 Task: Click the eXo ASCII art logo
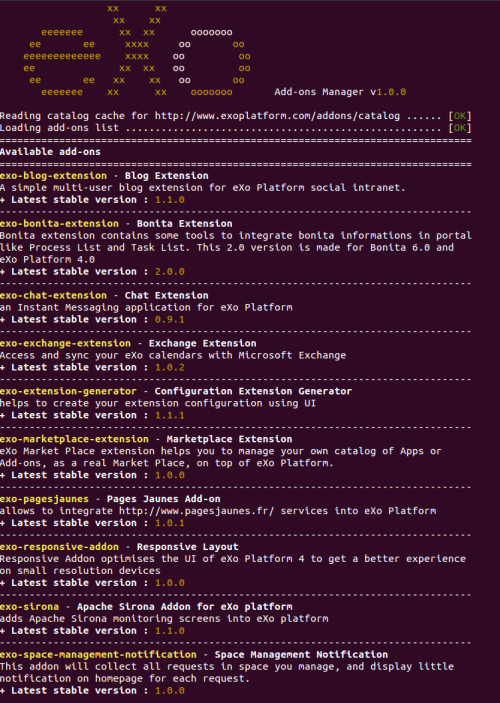pyautogui.click(x=137, y=50)
